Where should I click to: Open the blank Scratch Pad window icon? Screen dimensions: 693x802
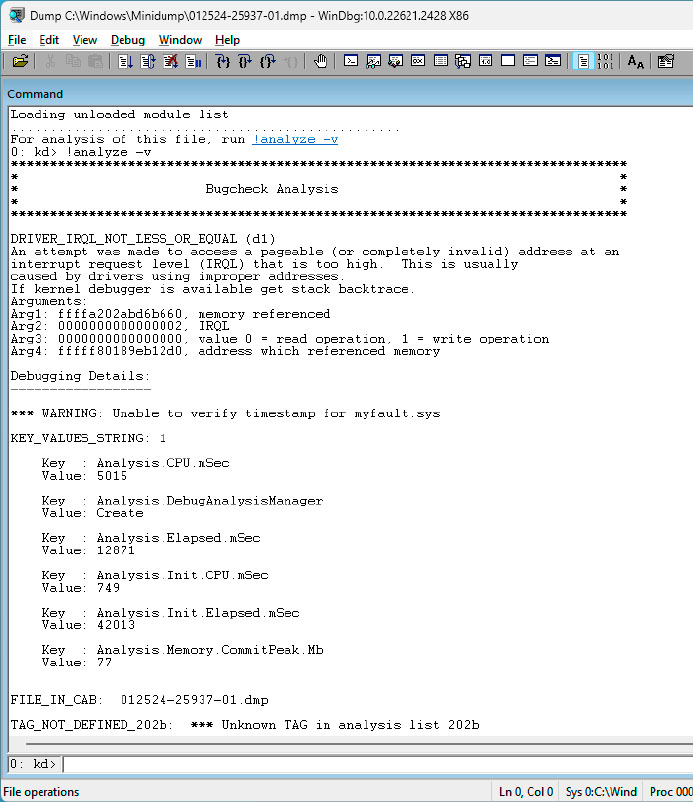coord(508,61)
